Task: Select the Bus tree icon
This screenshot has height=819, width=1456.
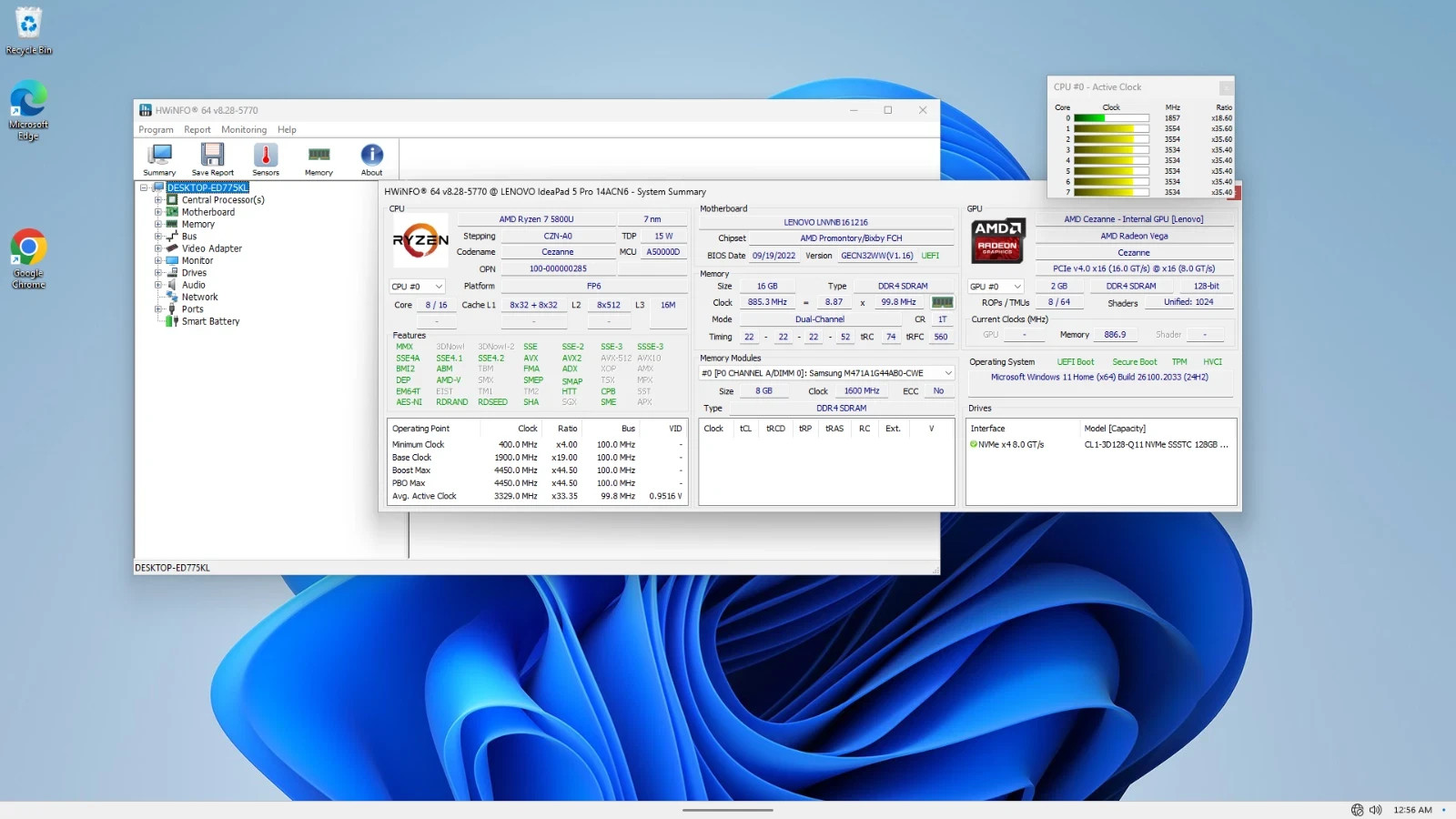Action: point(172,237)
